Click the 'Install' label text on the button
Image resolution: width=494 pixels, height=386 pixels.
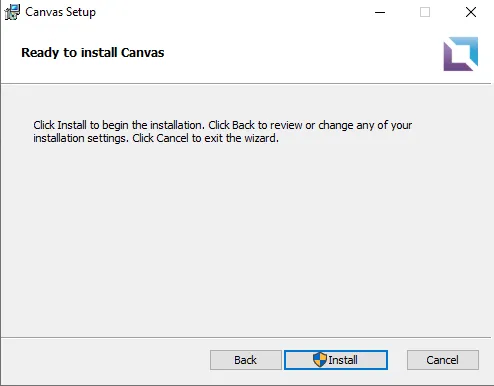[x=343, y=360]
